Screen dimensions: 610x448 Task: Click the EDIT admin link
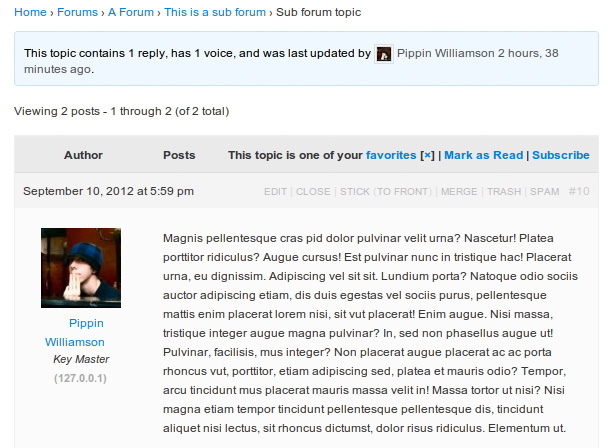[x=275, y=192]
